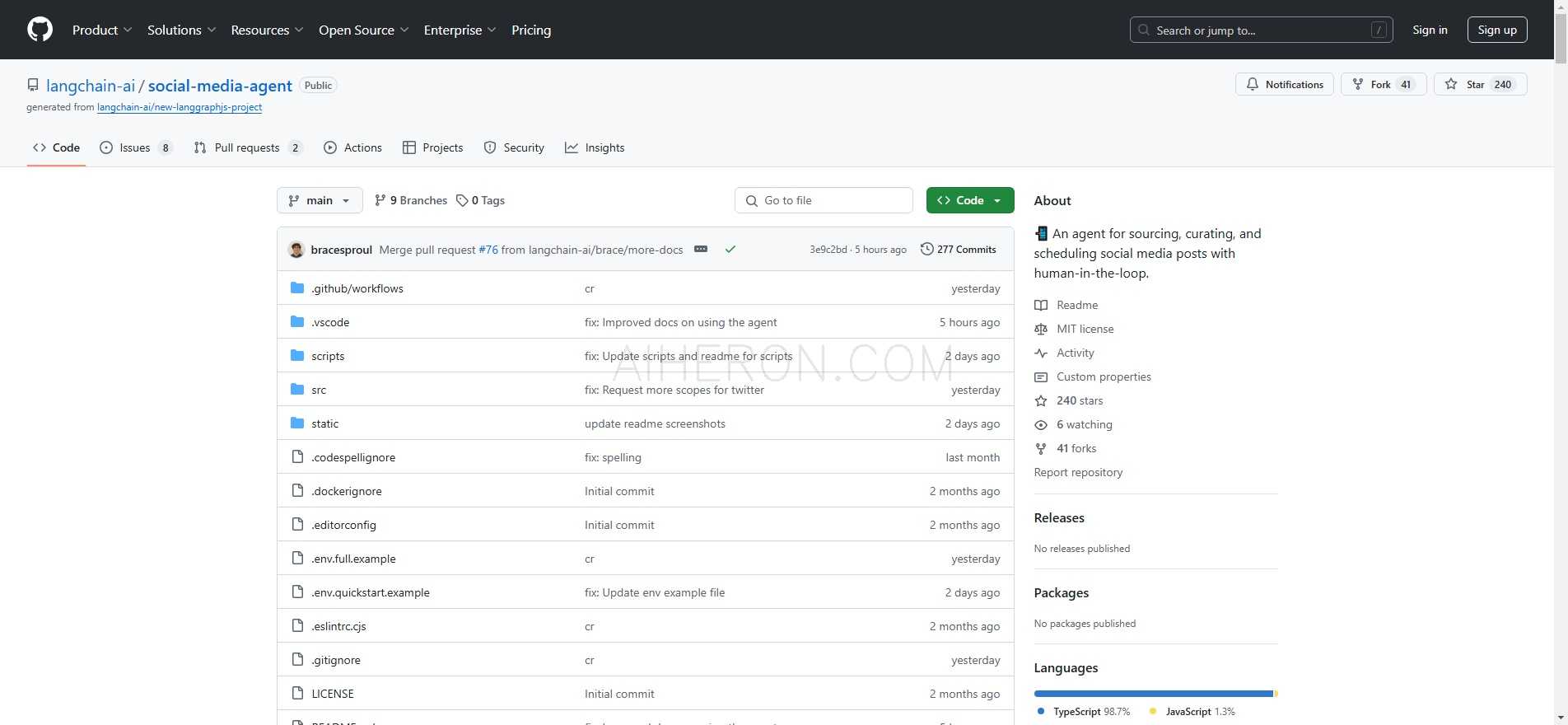Image resolution: width=1568 pixels, height=725 pixels.
Task: Expand the Solutions menu
Action: pyautogui.click(x=181, y=30)
